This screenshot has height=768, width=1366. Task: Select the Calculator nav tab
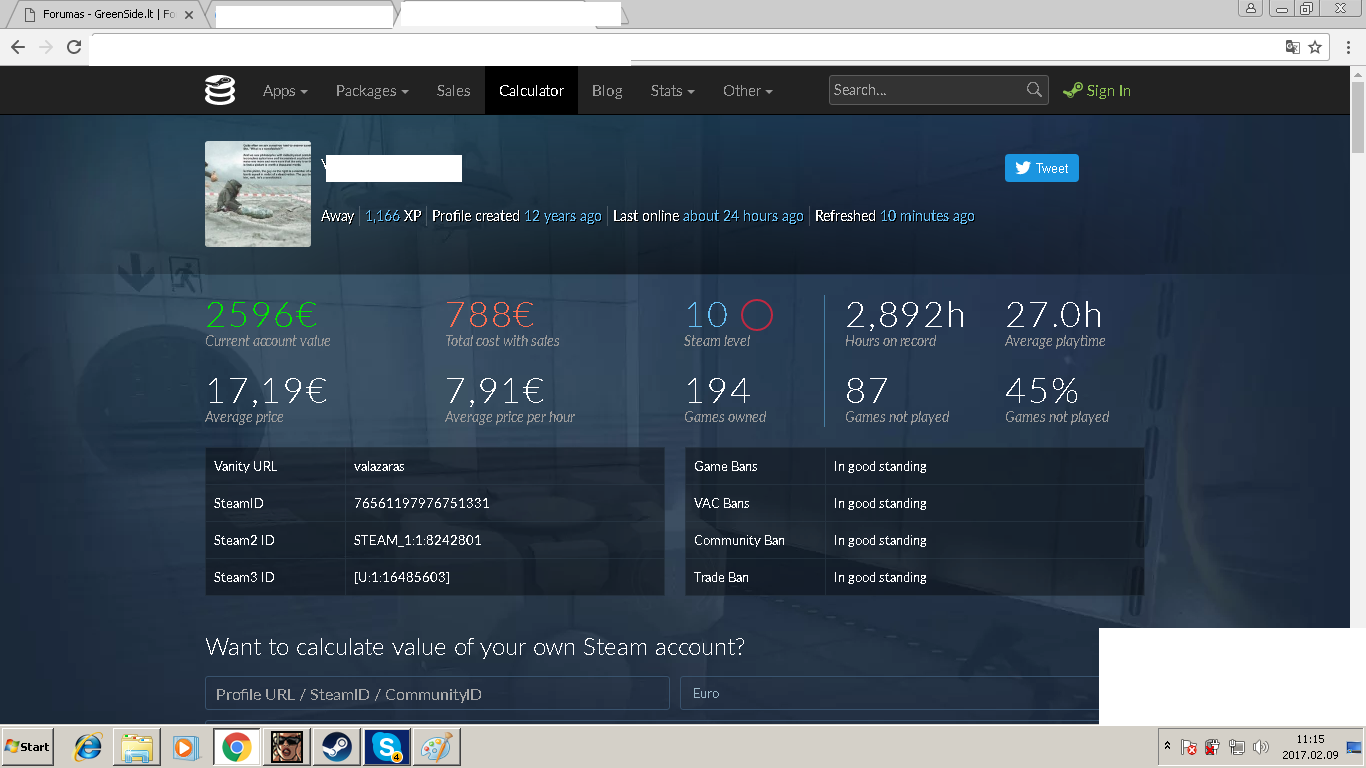[x=531, y=91]
